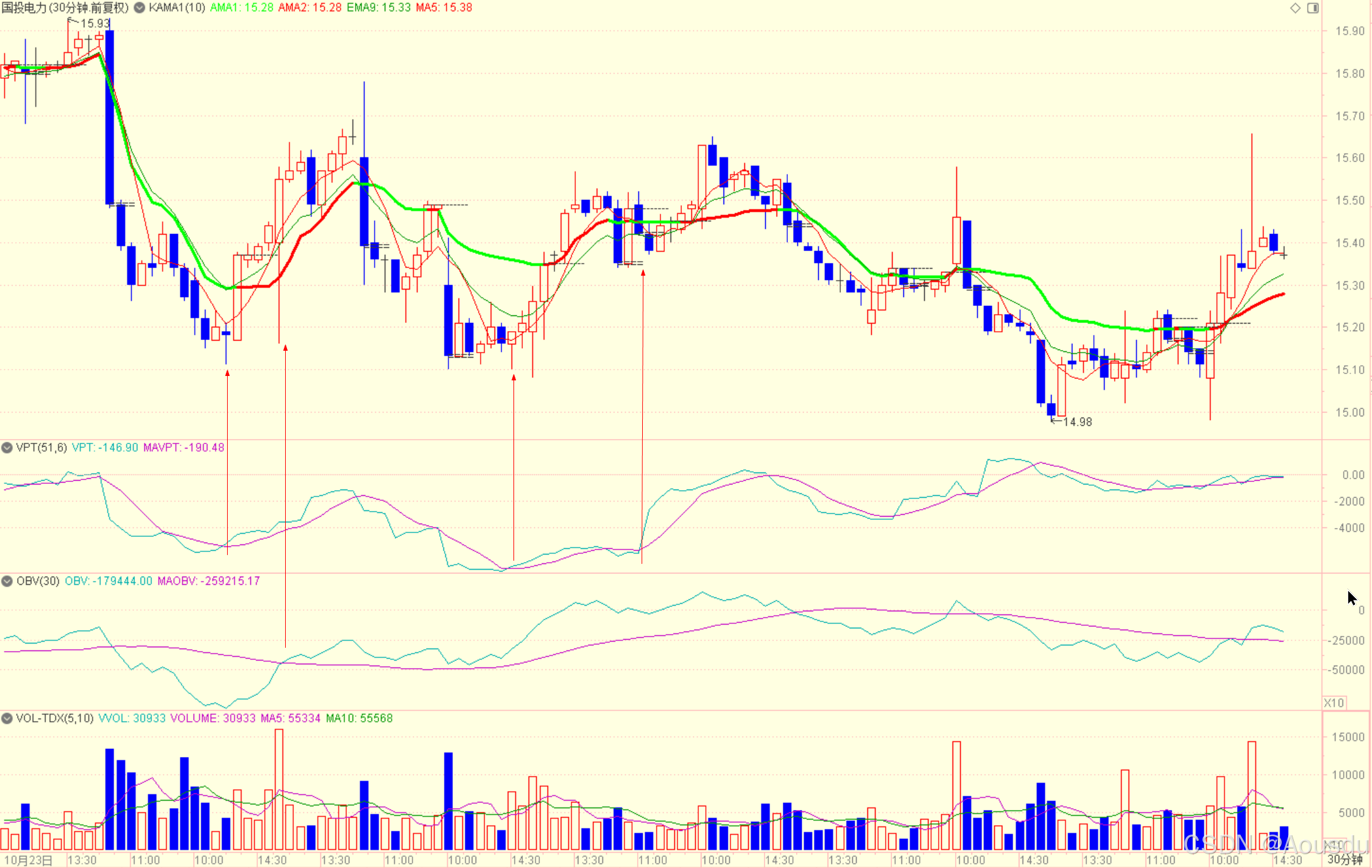Toggle the right side panel icon

click(1313, 8)
